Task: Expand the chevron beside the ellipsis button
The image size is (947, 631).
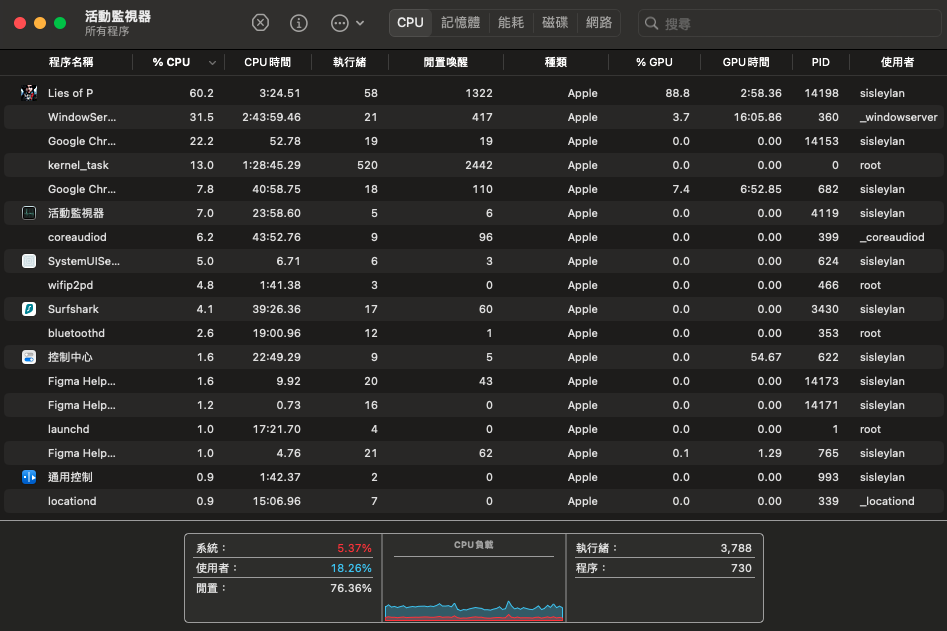Action: [x=360, y=23]
